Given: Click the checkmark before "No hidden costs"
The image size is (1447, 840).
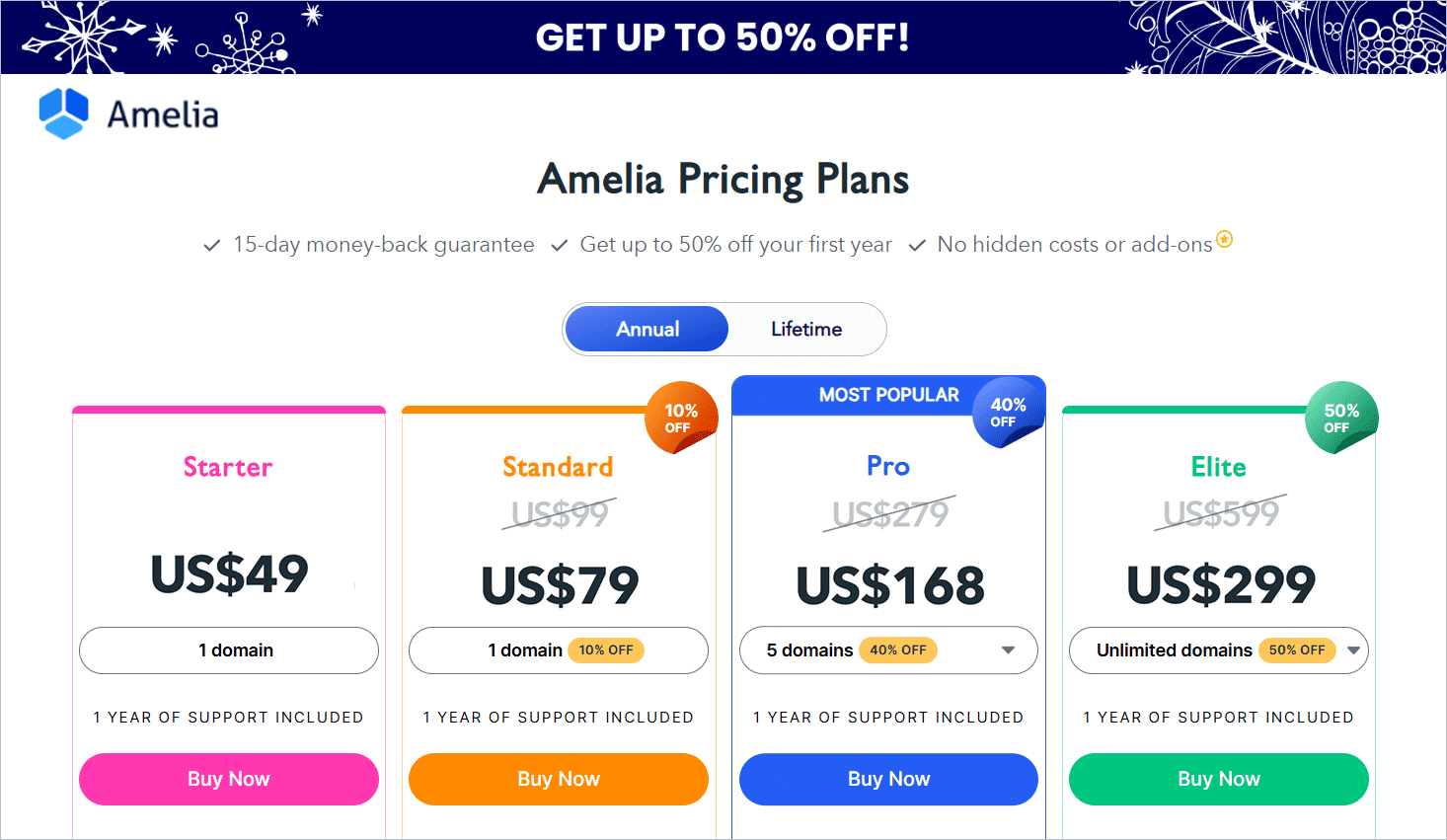Looking at the screenshot, I should click(917, 244).
